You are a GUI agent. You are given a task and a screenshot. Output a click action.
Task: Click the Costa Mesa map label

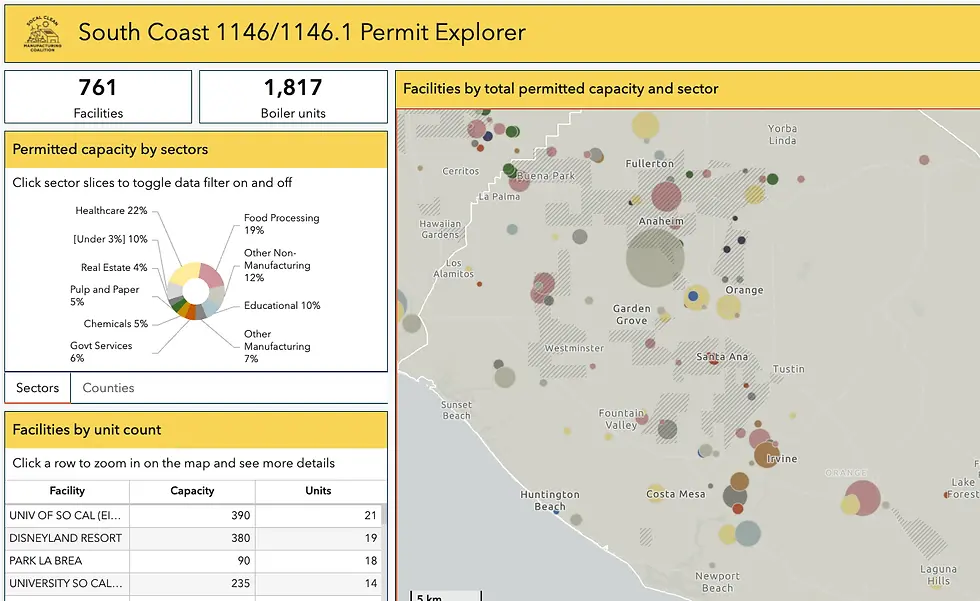pos(676,494)
